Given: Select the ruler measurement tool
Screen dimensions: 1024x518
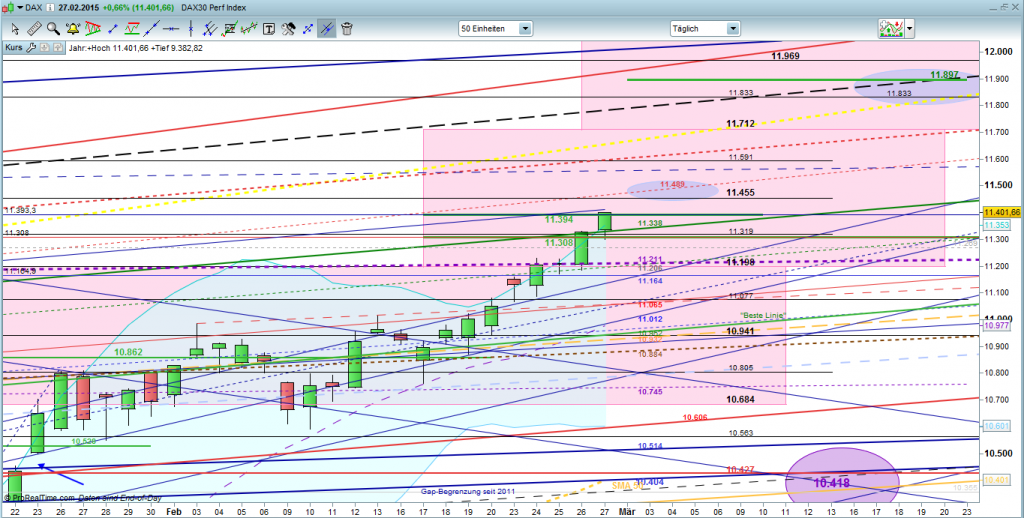Looking at the screenshot, I should tap(34, 29).
